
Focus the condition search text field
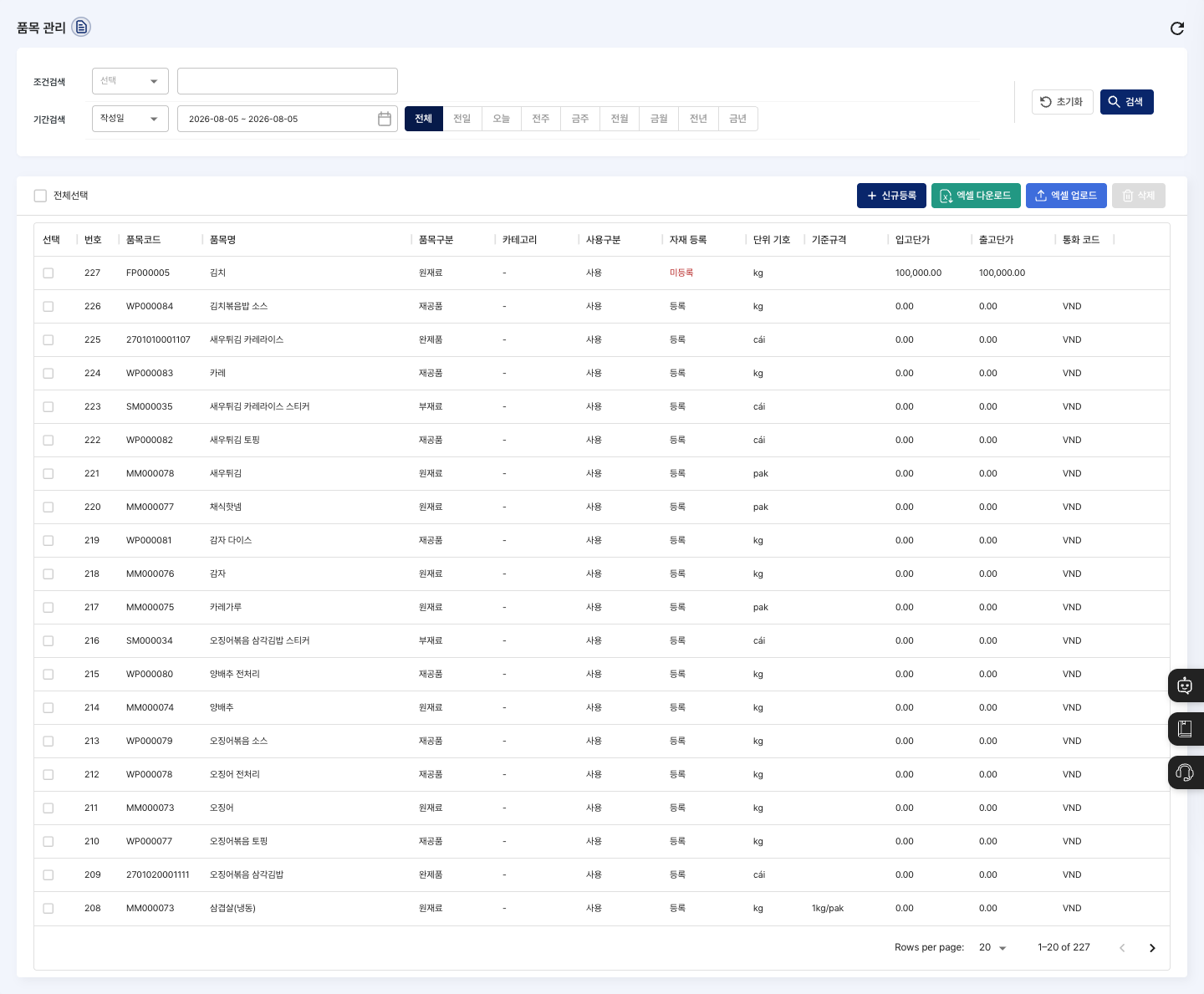coord(288,81)
